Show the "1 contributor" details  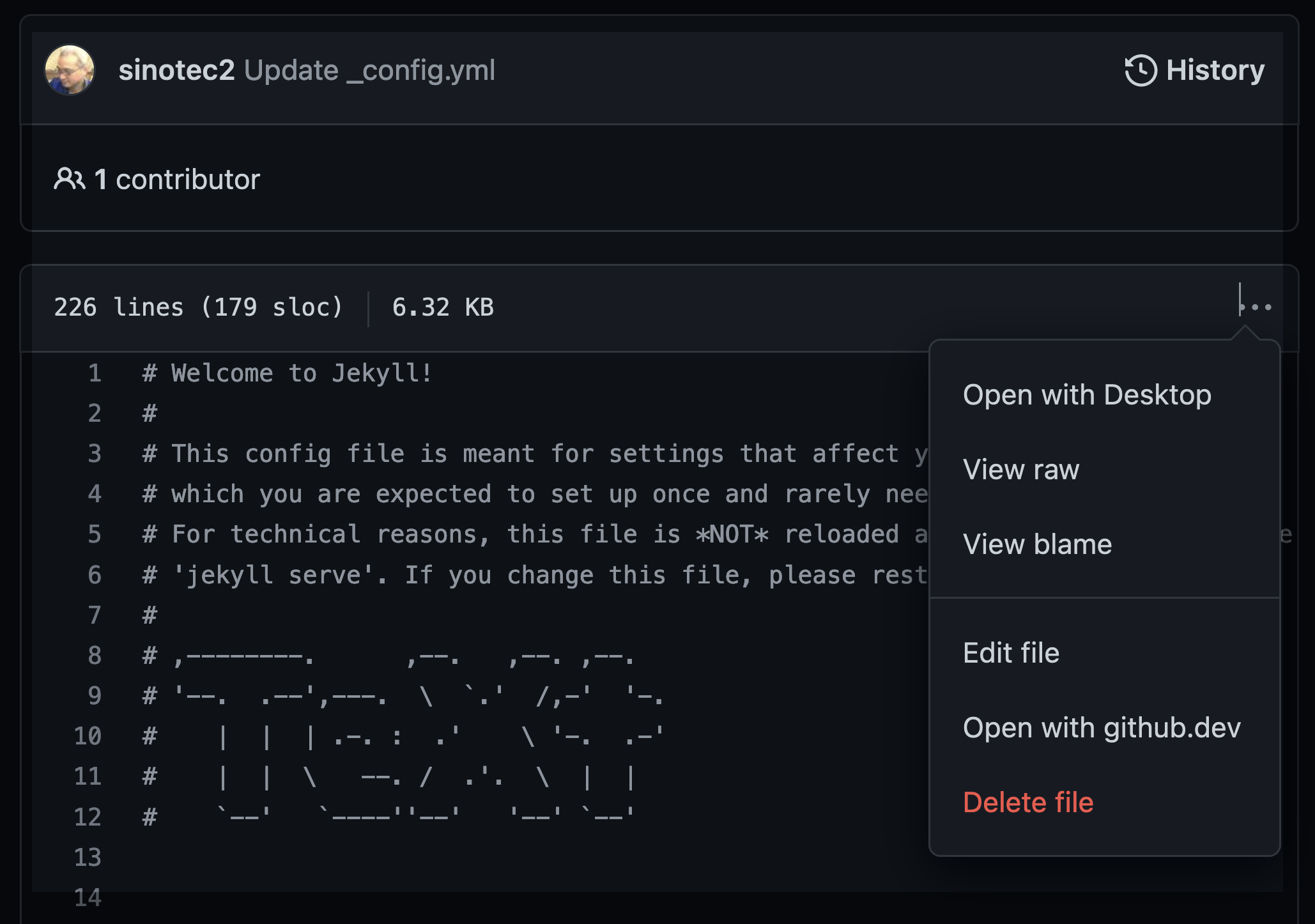click(177, 180)
